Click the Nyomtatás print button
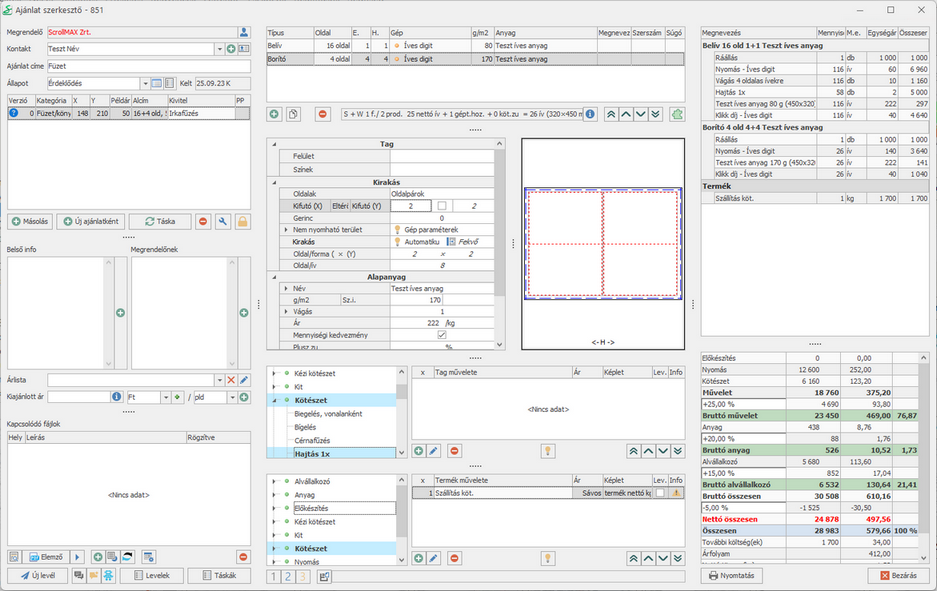The height and width of the screenshot is (591, 937). pos(732,575)
